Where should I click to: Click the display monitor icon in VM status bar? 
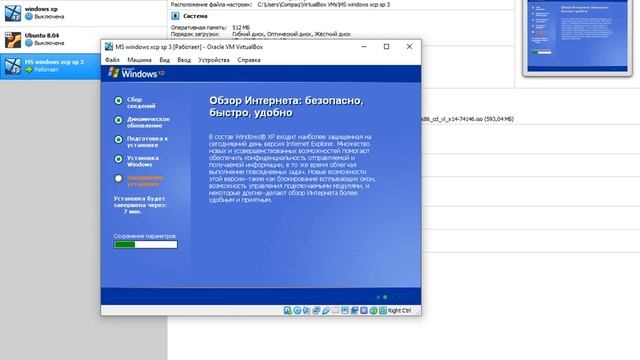tap(345, 311)
